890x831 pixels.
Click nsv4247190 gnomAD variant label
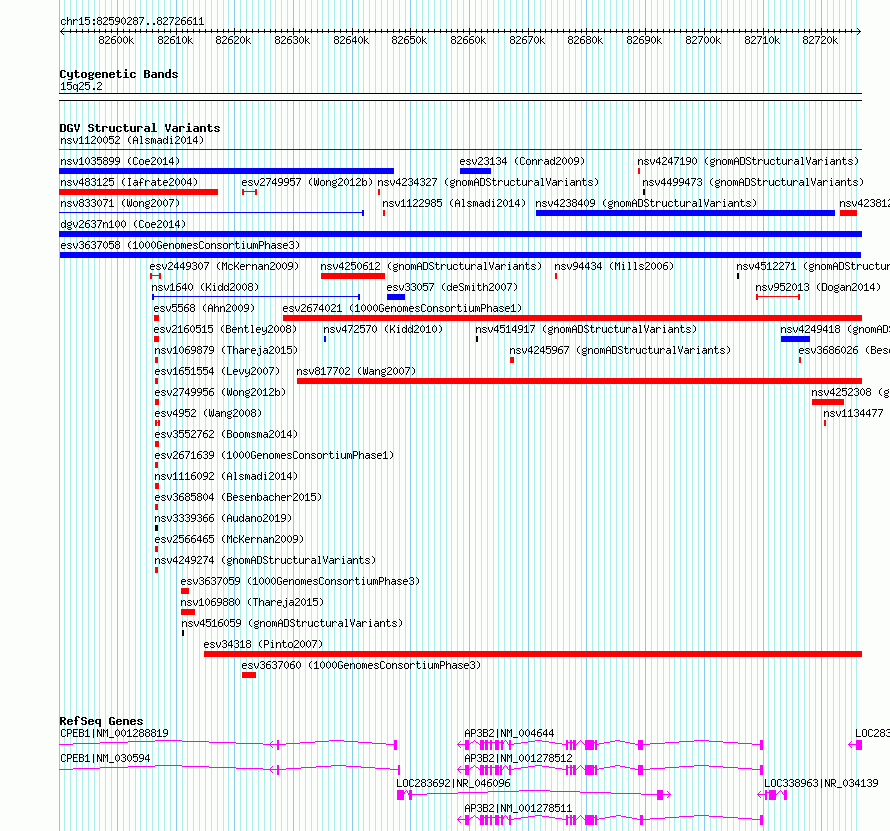[748, 161]
